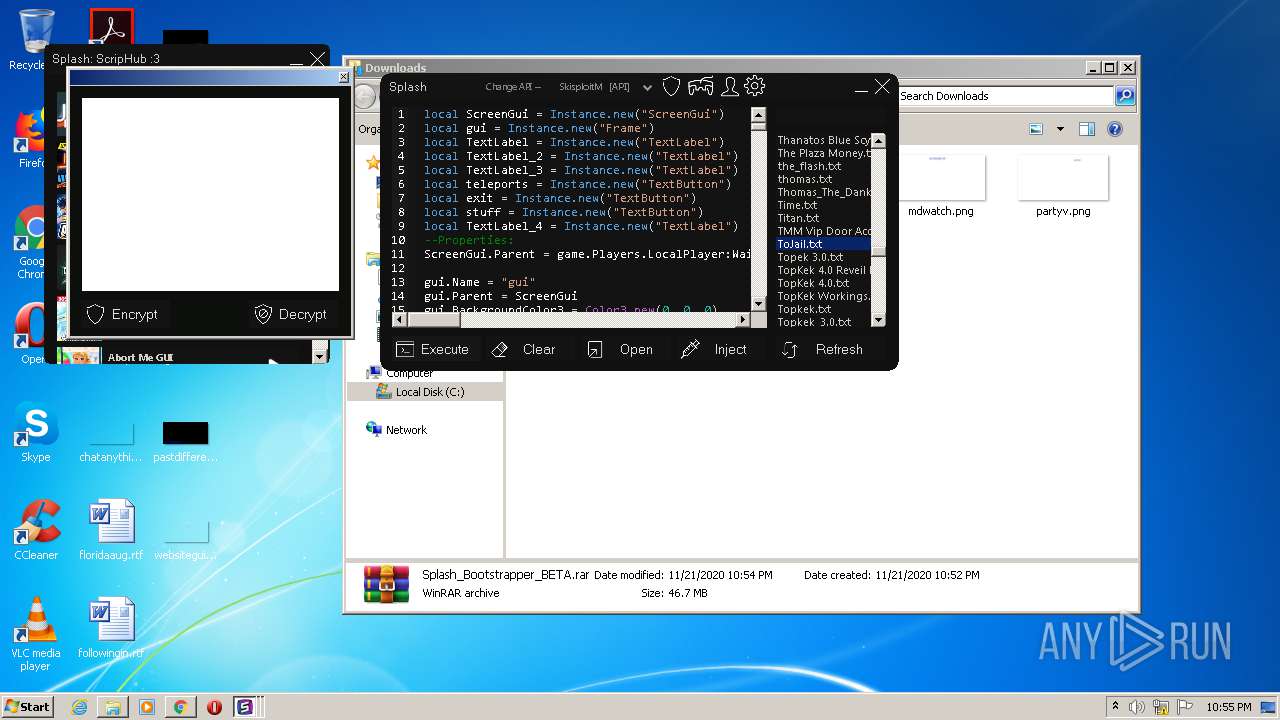Click Encrypt button in small dialog

point(123,314)
